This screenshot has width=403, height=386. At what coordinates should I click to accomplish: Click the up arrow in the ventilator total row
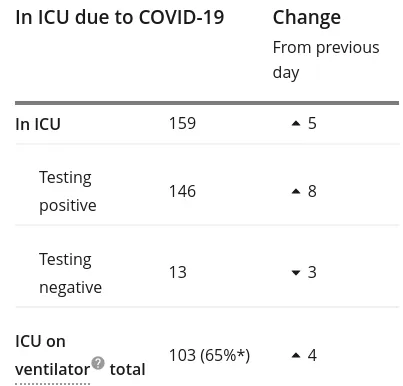(x=296, y=355)
